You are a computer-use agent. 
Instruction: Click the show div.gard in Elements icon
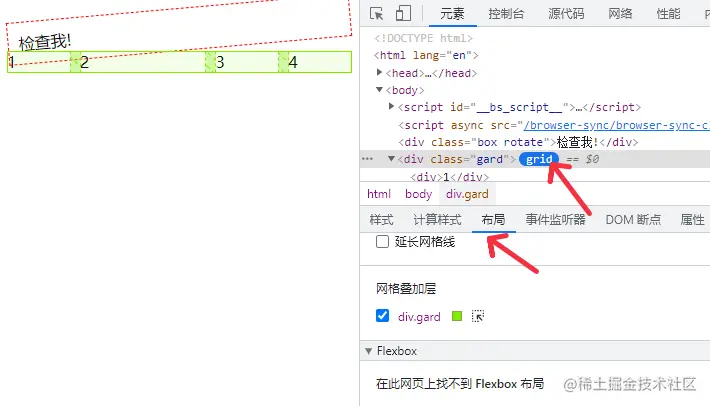(478, 316)
